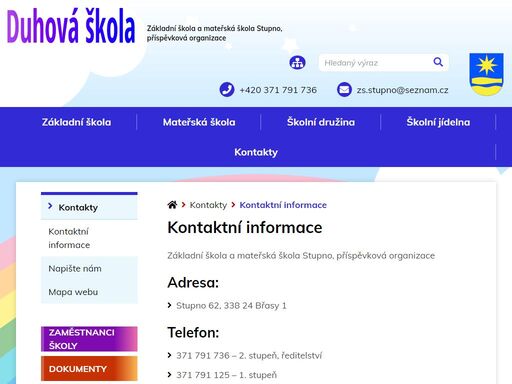The width and height of the screenshot is (512, 384).
Task: Select phone line 371 791 125 – 1. stupeň
Action: point(226,375)
